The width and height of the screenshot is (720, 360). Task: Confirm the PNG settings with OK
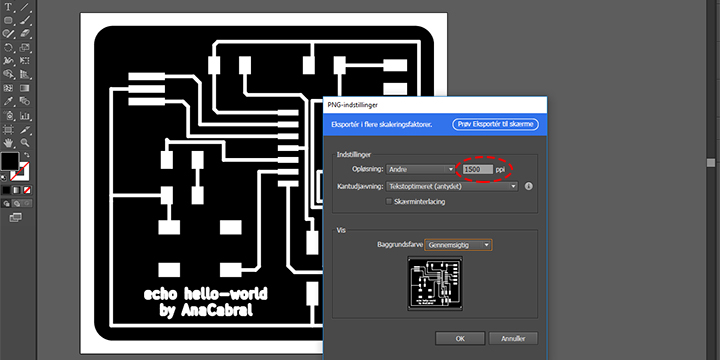460,339
